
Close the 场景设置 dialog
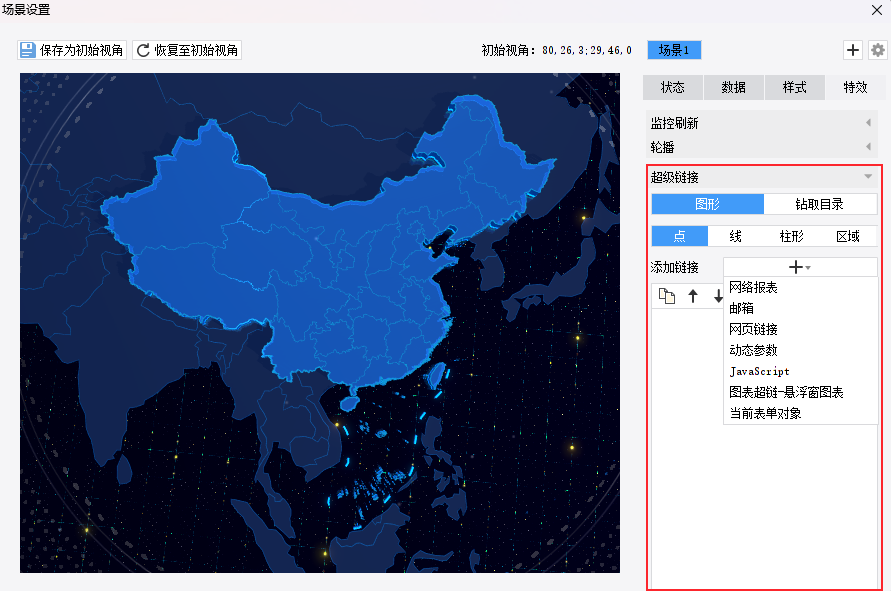click(877, 10)
